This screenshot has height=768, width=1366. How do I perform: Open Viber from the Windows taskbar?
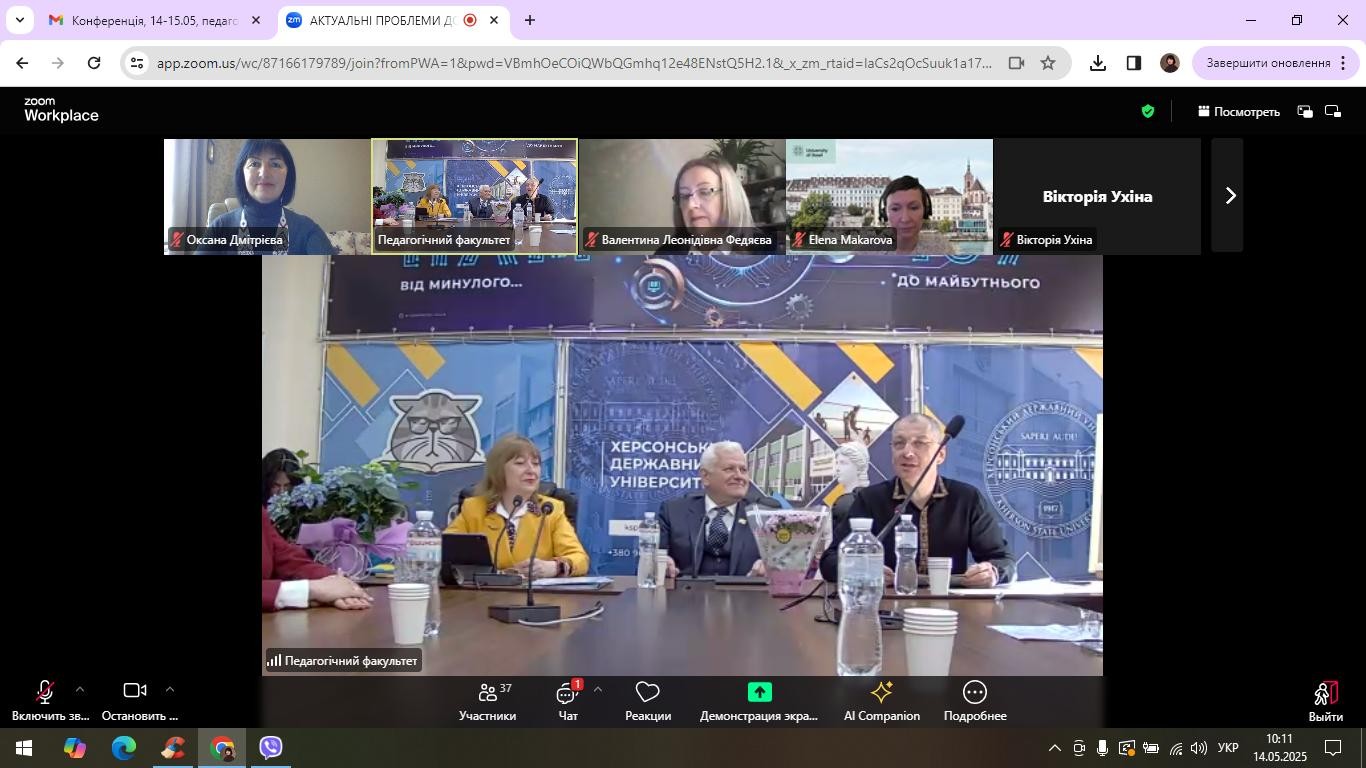tap(271, 747)
